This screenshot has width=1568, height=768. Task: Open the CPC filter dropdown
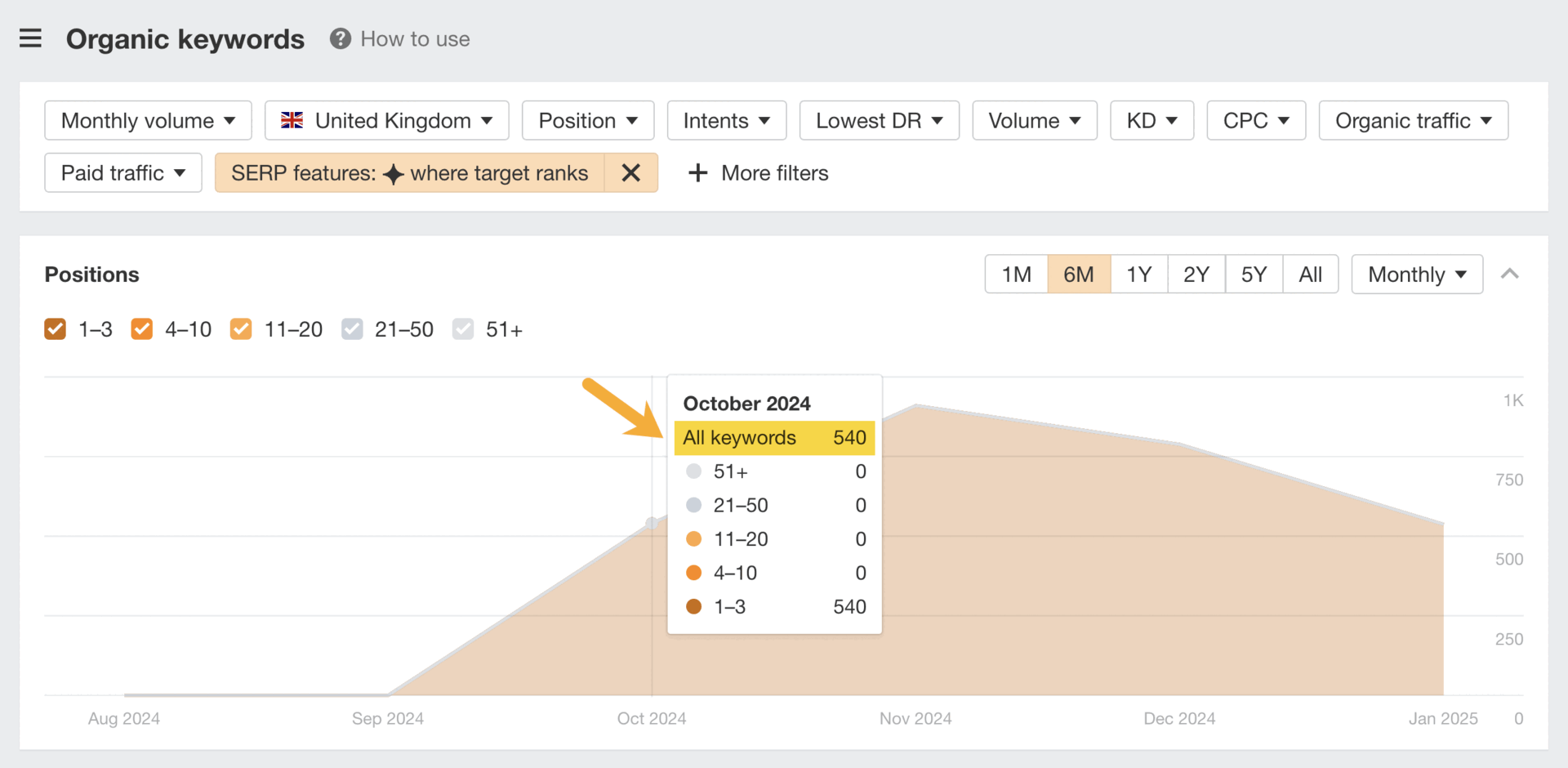[1255, 120]
